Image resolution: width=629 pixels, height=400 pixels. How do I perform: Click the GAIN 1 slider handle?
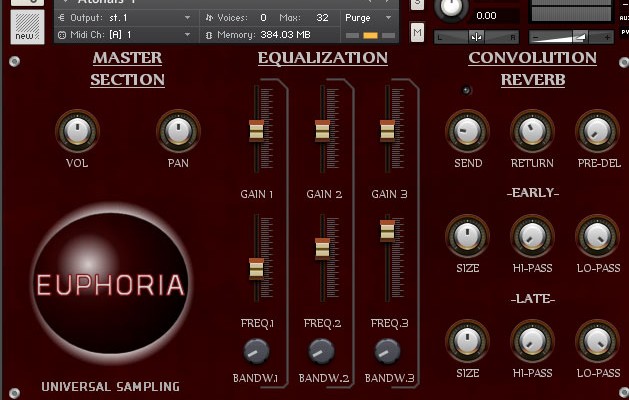(x=256, y=129)
